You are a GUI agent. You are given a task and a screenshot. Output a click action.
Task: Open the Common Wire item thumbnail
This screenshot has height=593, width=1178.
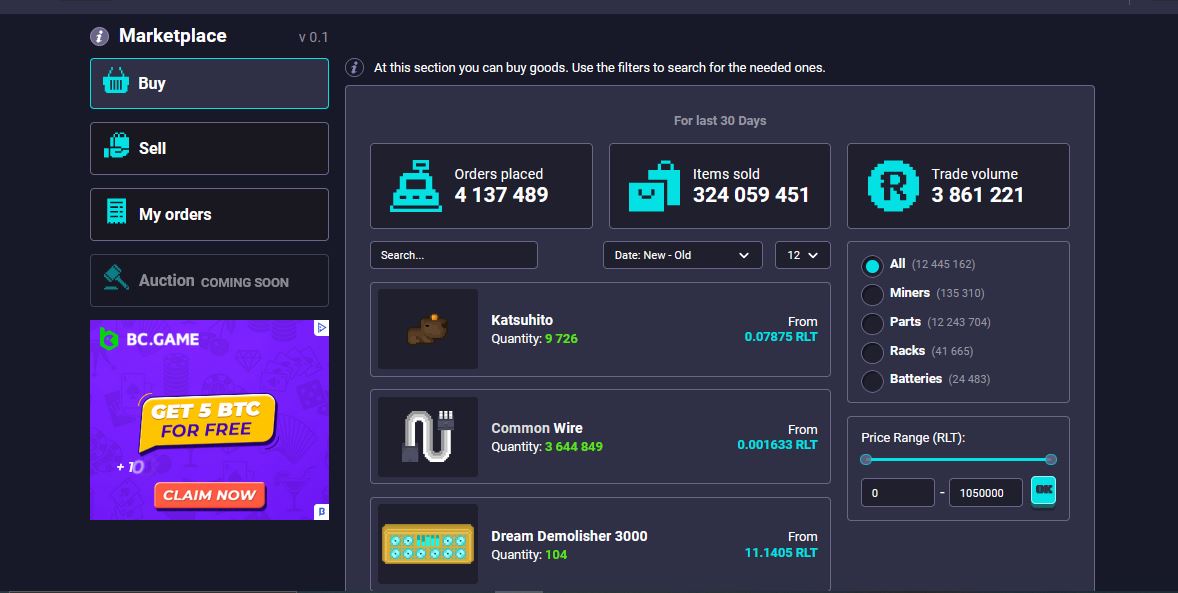point(427,437)
